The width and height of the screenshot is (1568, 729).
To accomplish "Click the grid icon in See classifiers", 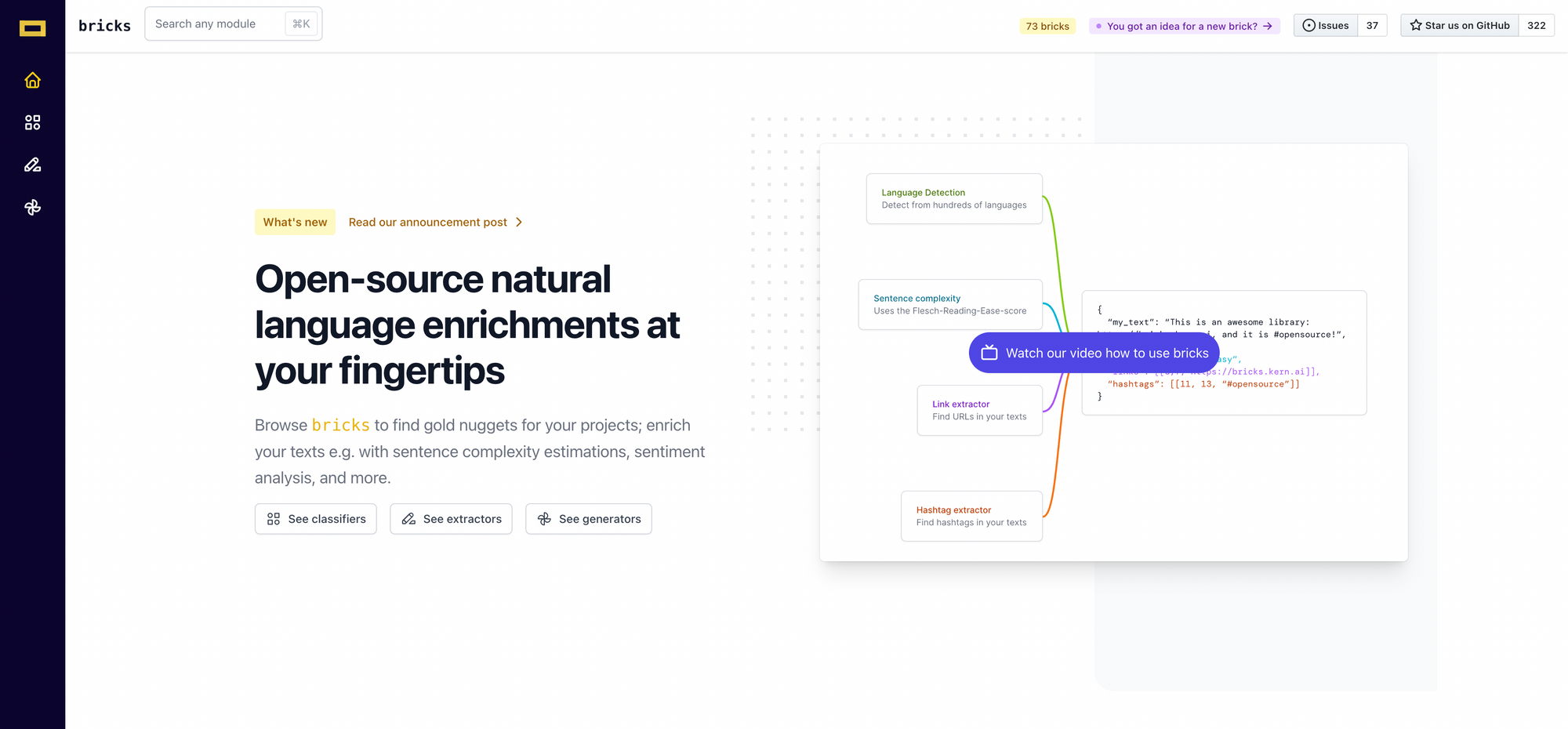I will click(274, 519).
